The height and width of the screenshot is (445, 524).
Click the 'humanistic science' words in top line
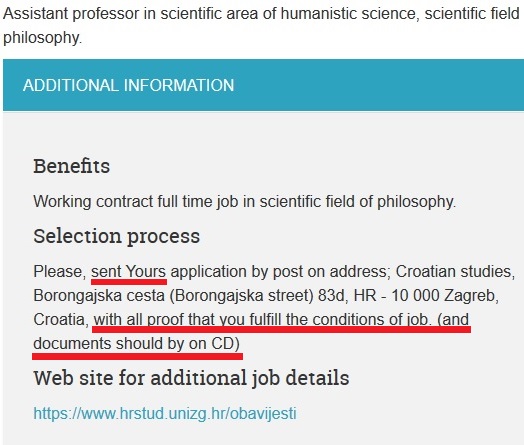[x=350, y=14]
